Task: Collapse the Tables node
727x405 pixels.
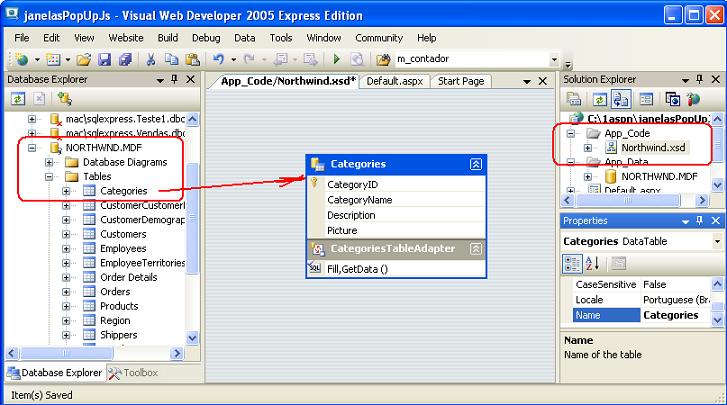Action: [x=49, y=177]
